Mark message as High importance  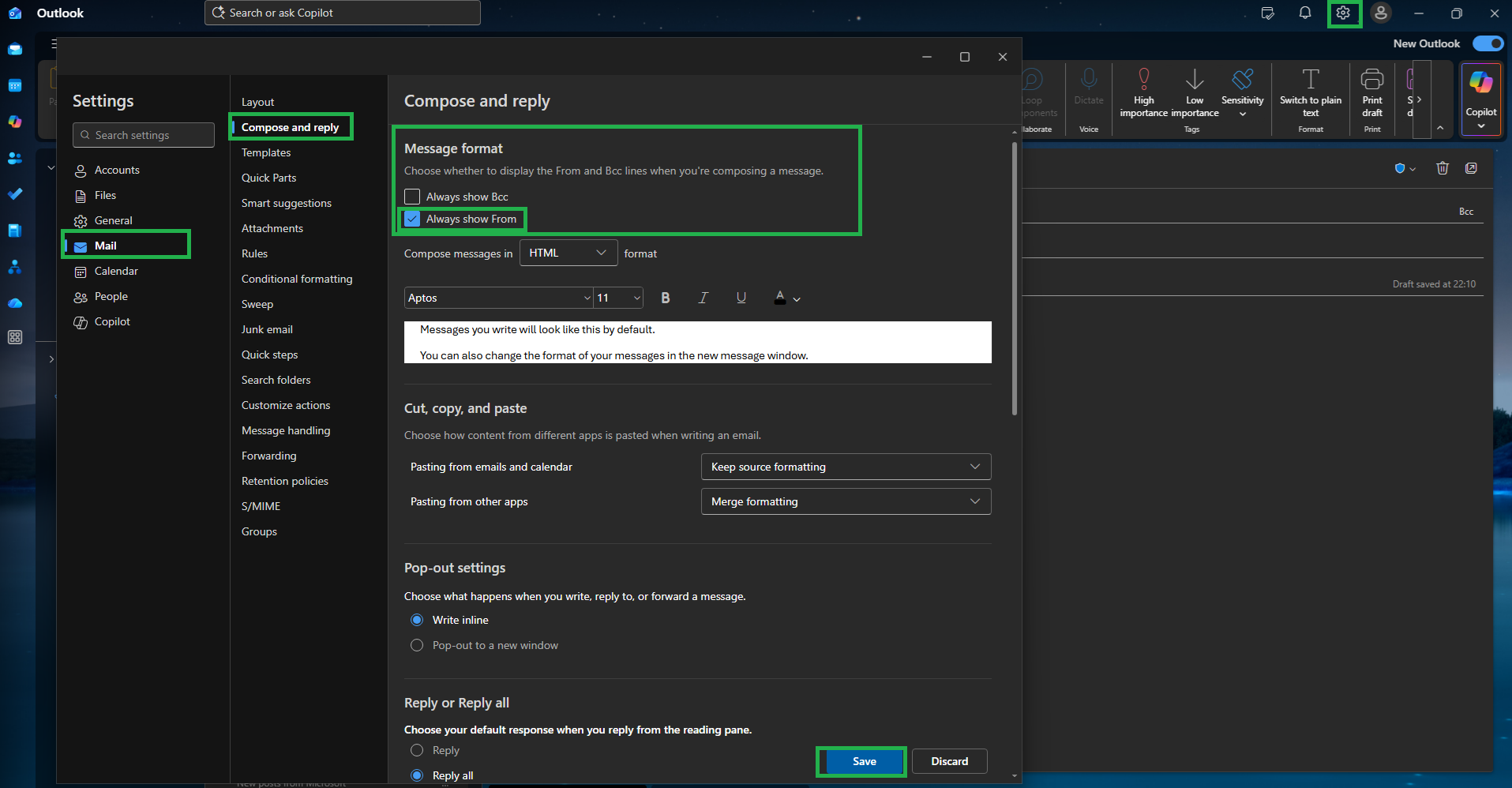[1144, 92]
